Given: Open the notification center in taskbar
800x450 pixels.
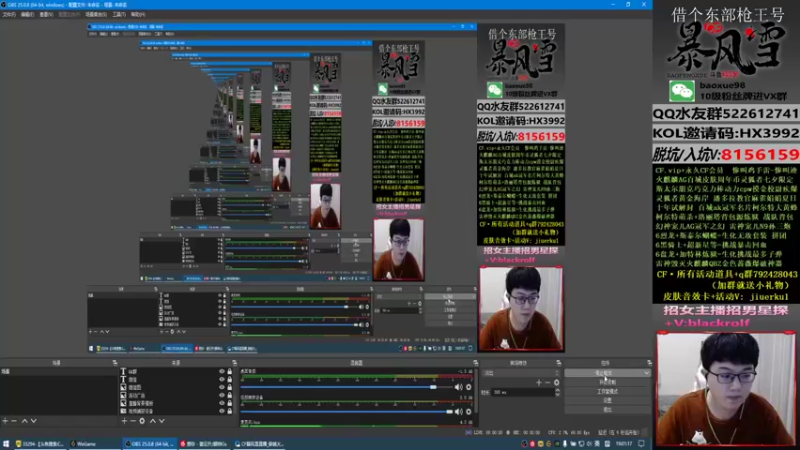Looking at the screenshot, I should click(641, 444).
